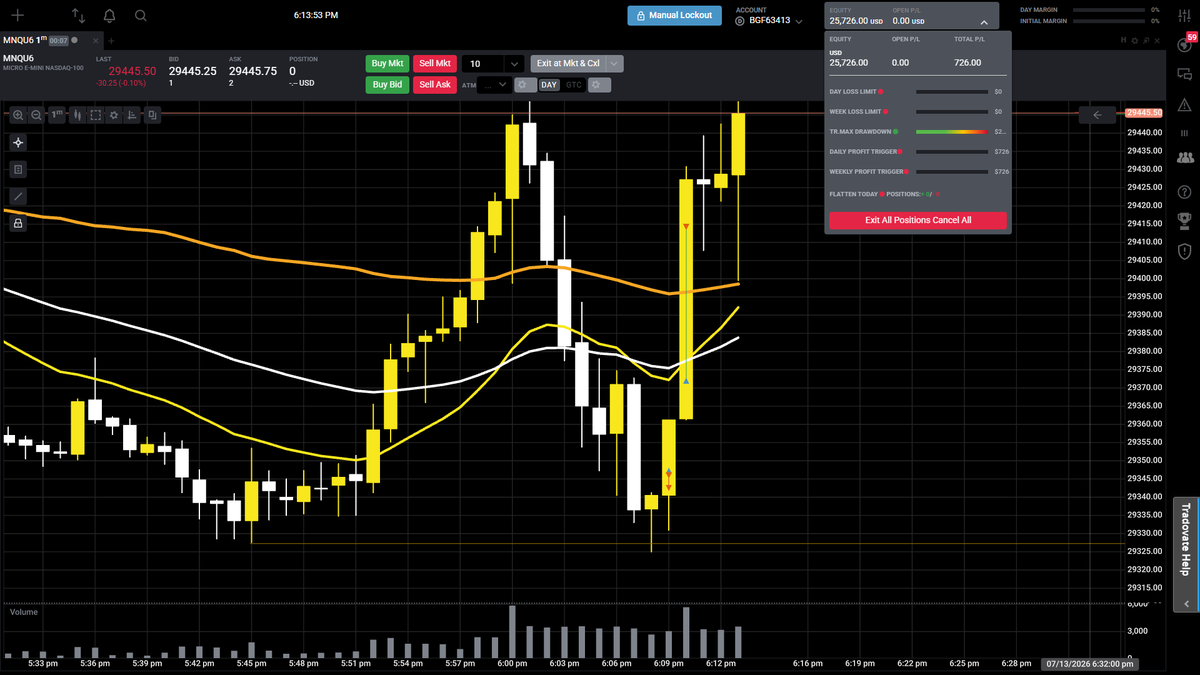Open the shield risk icon in sidebar
The height and width of the screenshot is (675, 1200).
tap(1185, 250)
